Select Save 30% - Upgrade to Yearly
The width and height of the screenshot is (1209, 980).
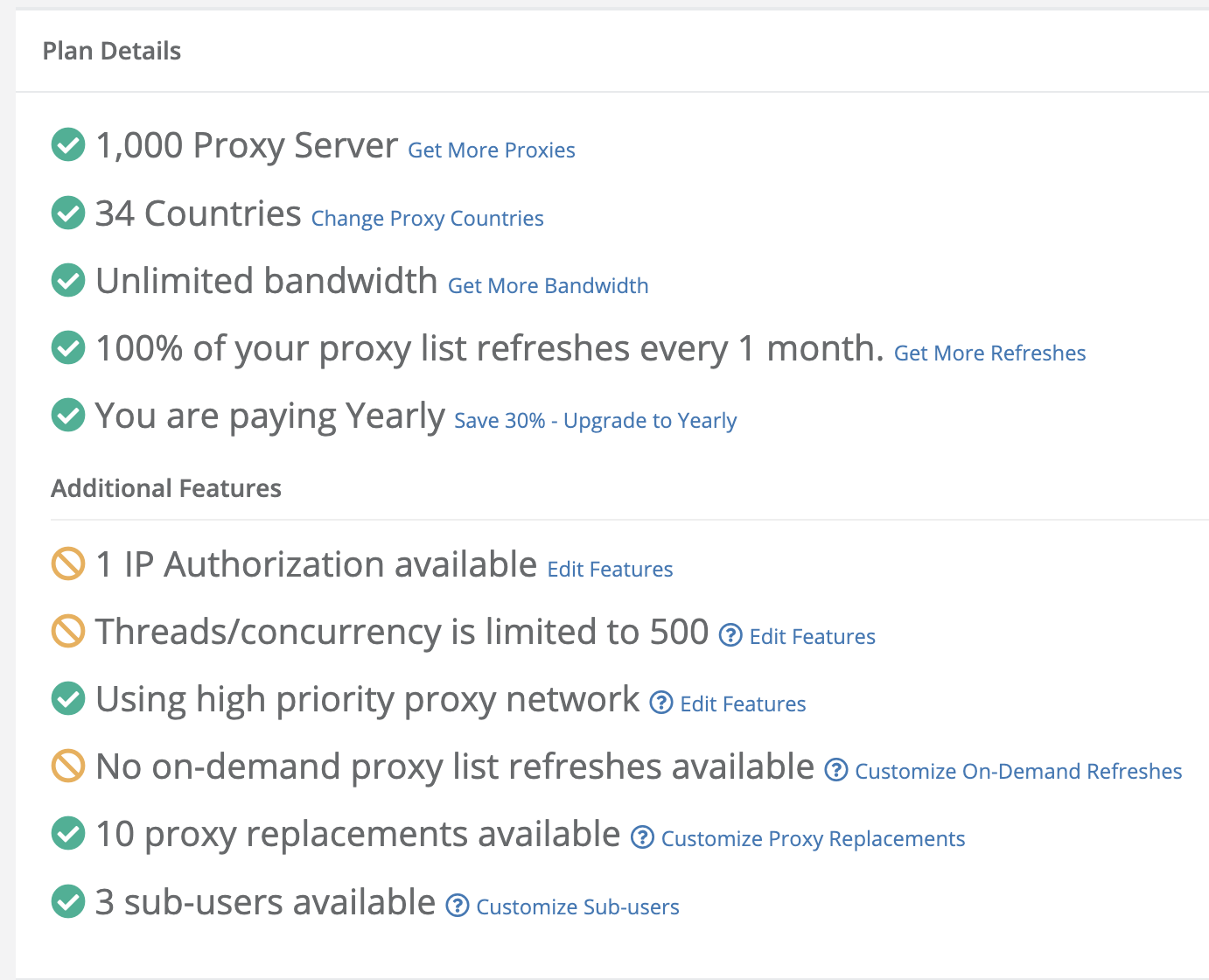595,420
